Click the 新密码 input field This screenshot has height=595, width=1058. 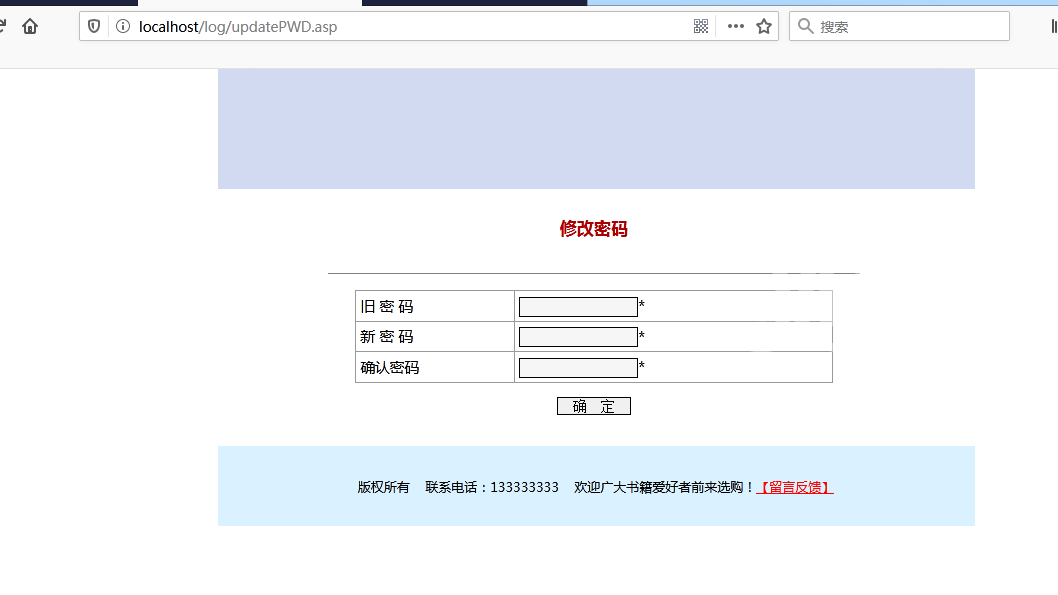pyautogui.click(x=578, y=337)
